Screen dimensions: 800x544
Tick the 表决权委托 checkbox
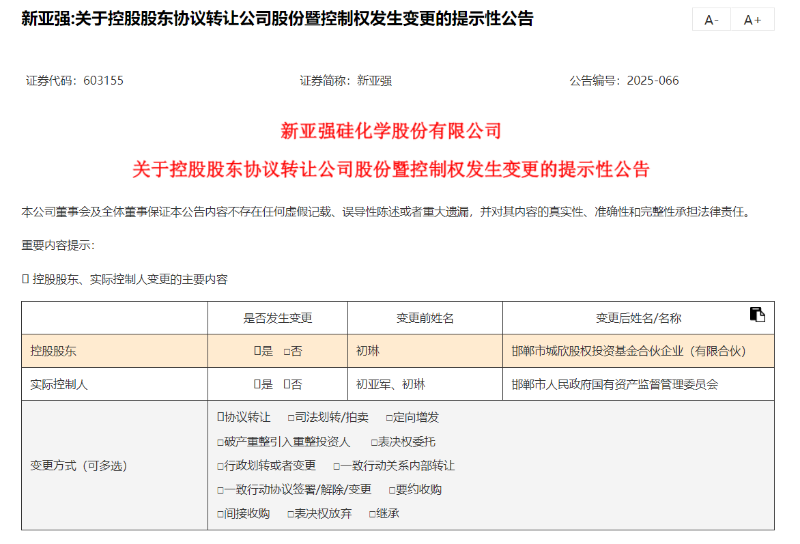click(x=374, y=442)
